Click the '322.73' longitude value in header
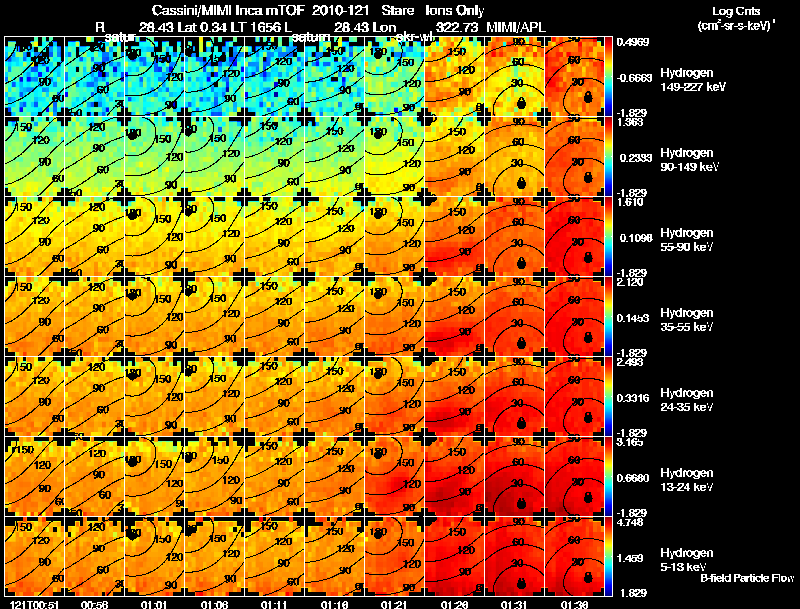The width and height of the screenshot is (800, 609). click(x=457, y=27)
